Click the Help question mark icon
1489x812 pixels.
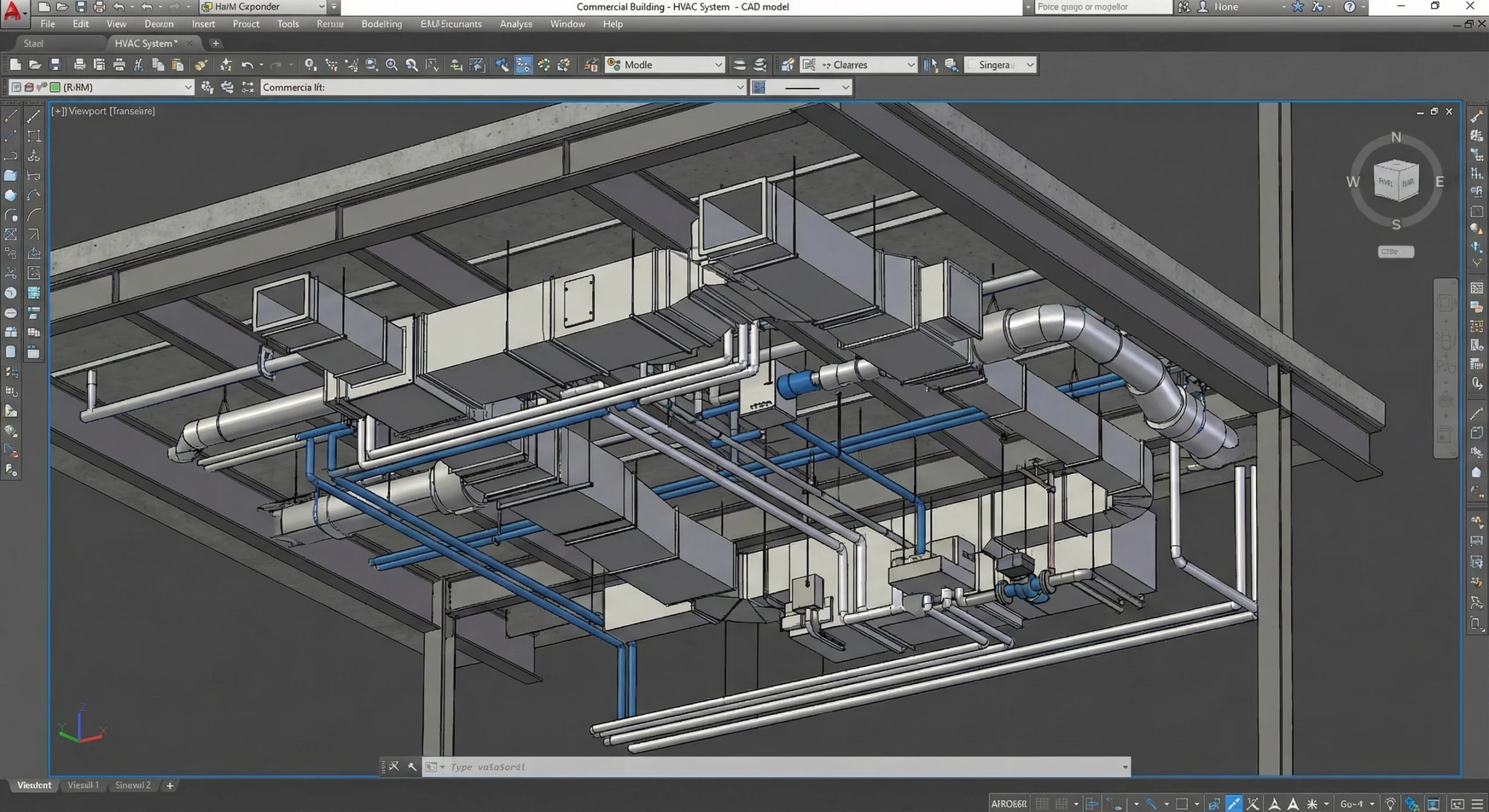pyautogui.click(x=1349, y=7)
